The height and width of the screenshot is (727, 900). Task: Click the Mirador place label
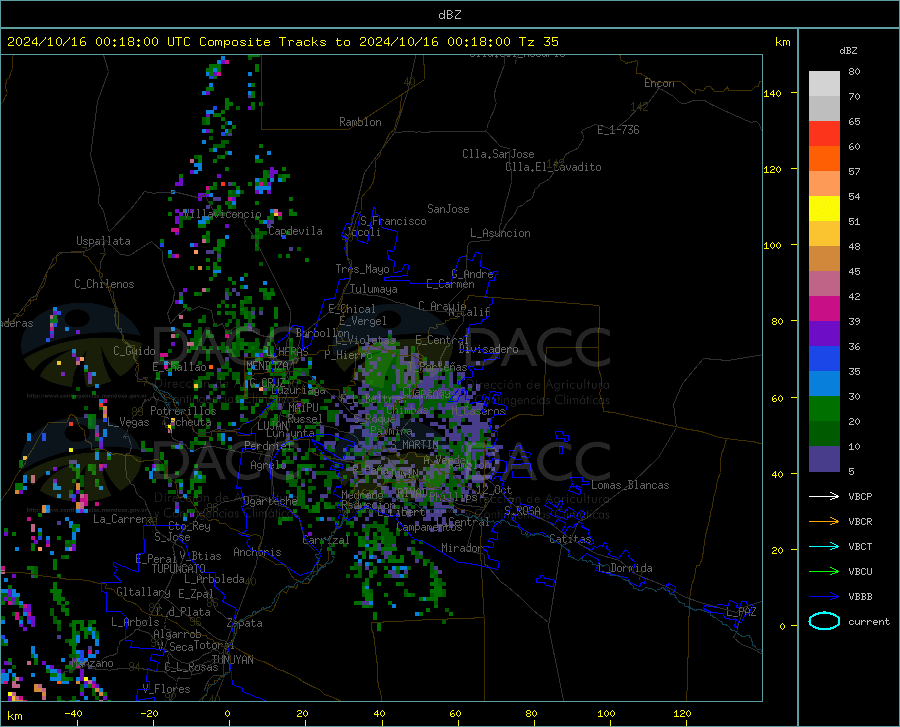[461, 548]
